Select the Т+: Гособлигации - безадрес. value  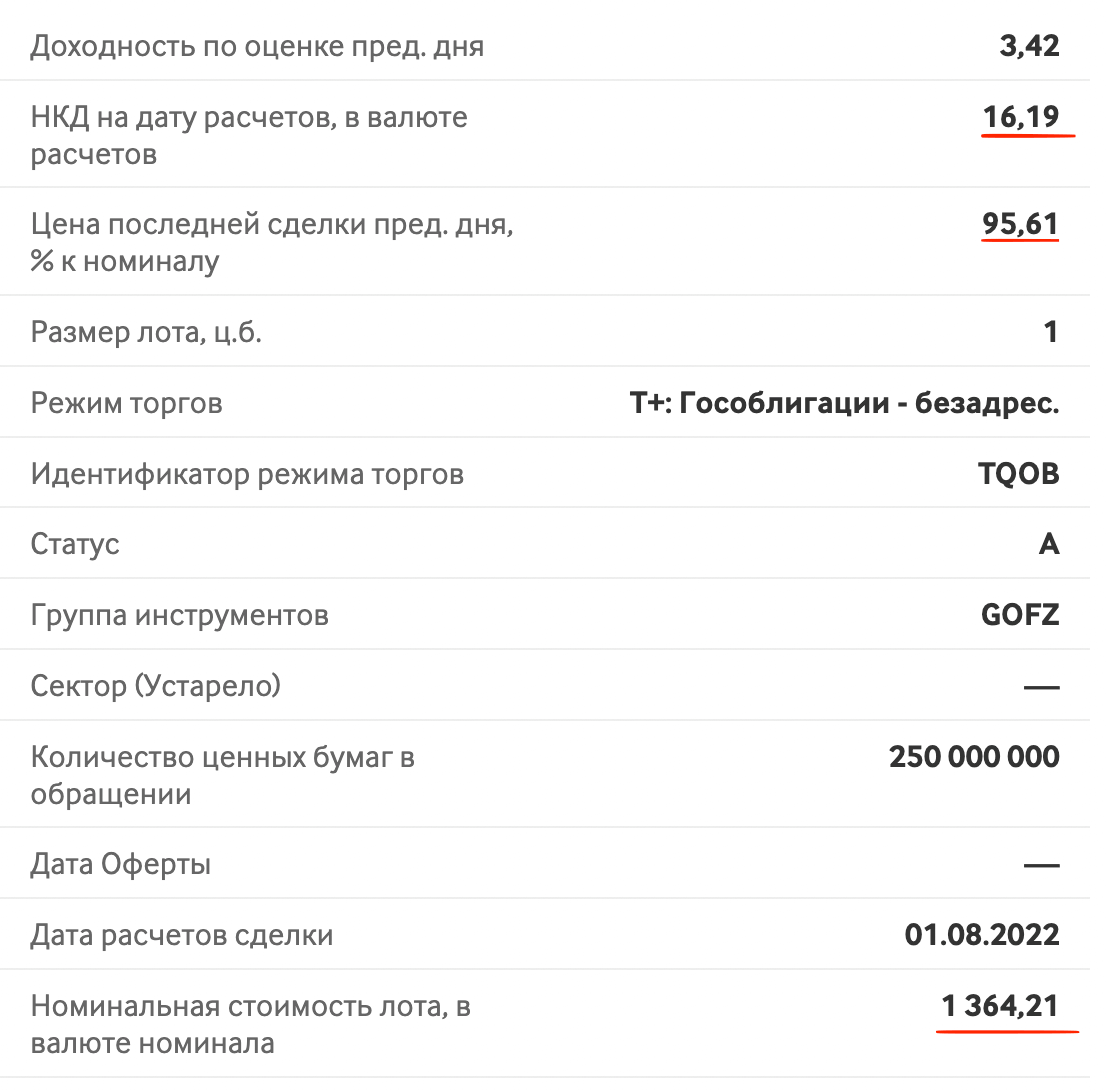pos(844,403)
